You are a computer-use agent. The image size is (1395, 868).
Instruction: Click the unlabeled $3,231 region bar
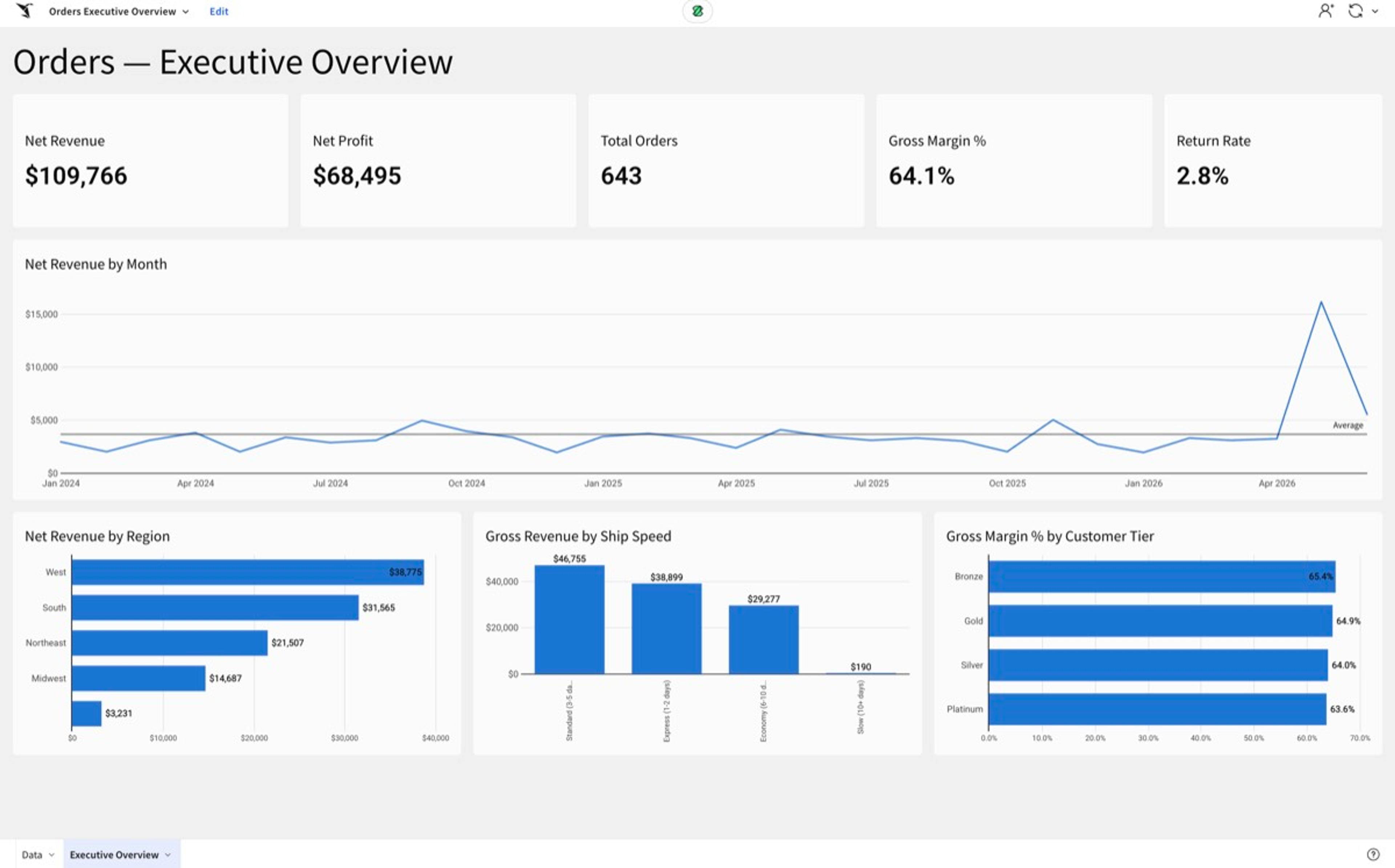pos(87,714)
